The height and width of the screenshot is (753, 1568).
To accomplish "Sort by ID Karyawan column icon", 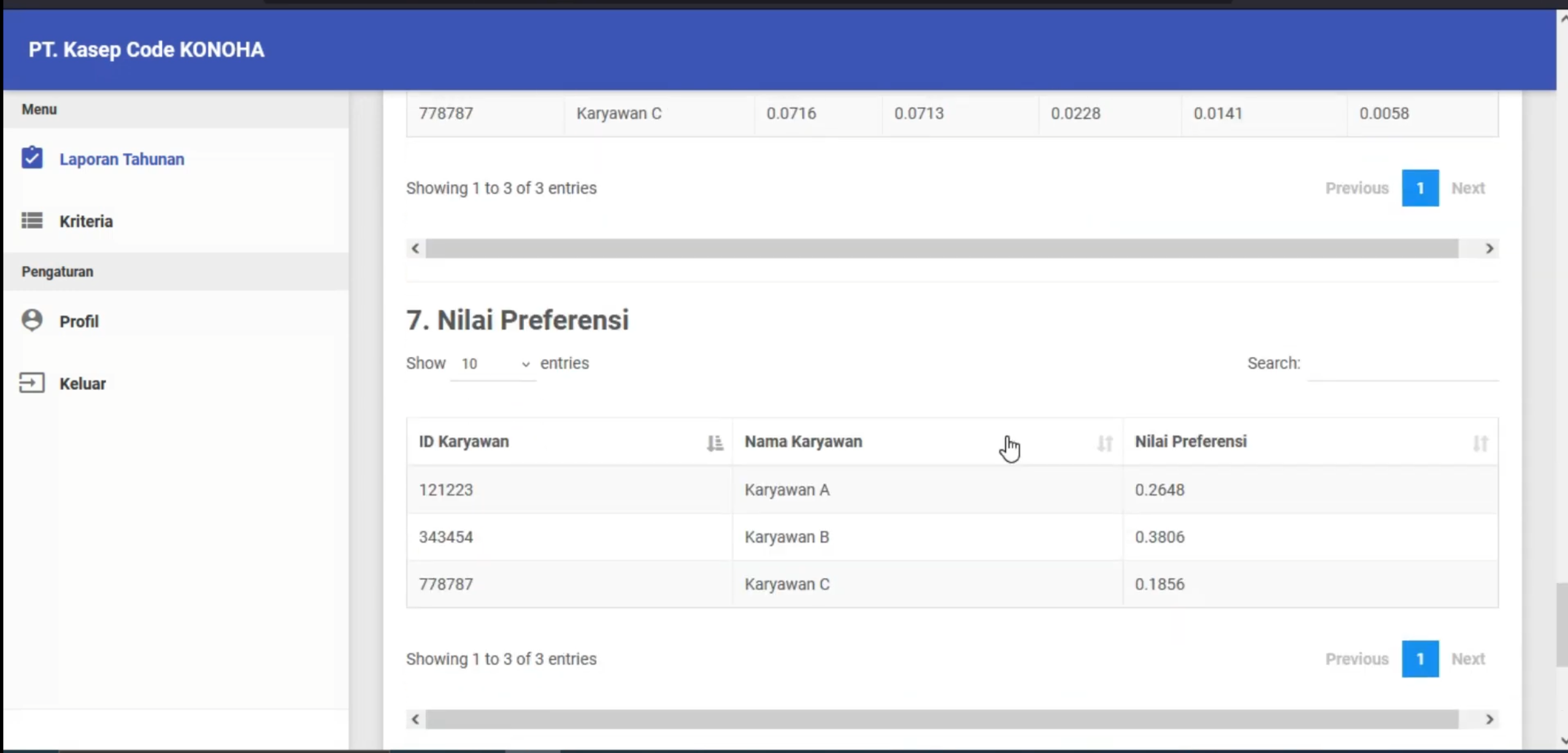I will [715, 443].
